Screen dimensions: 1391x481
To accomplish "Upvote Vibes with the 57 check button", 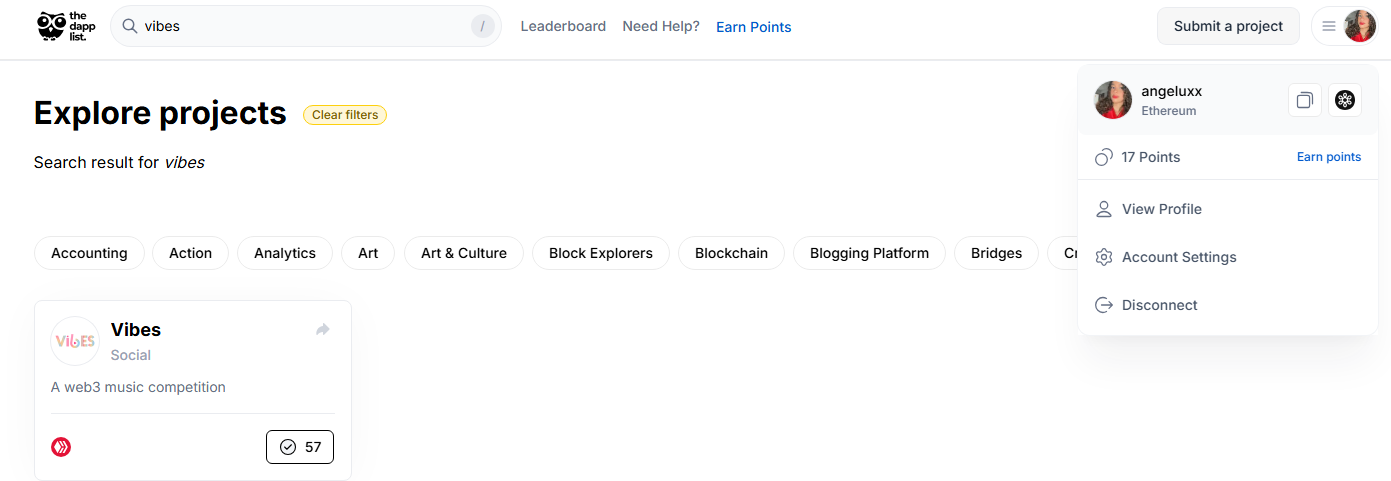I will 300,447.
